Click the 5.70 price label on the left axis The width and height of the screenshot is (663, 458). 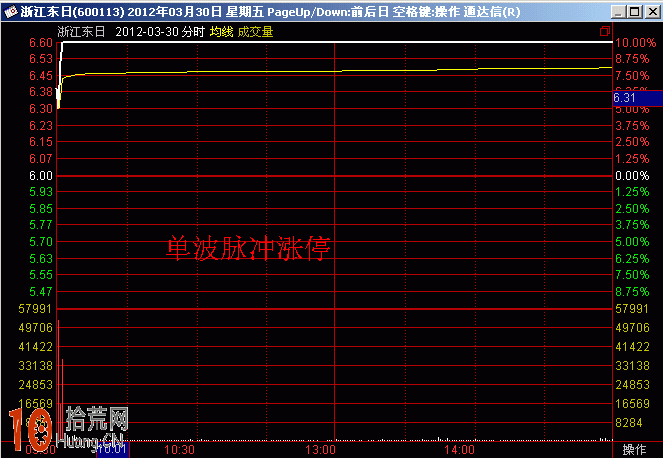coord(41,241)
